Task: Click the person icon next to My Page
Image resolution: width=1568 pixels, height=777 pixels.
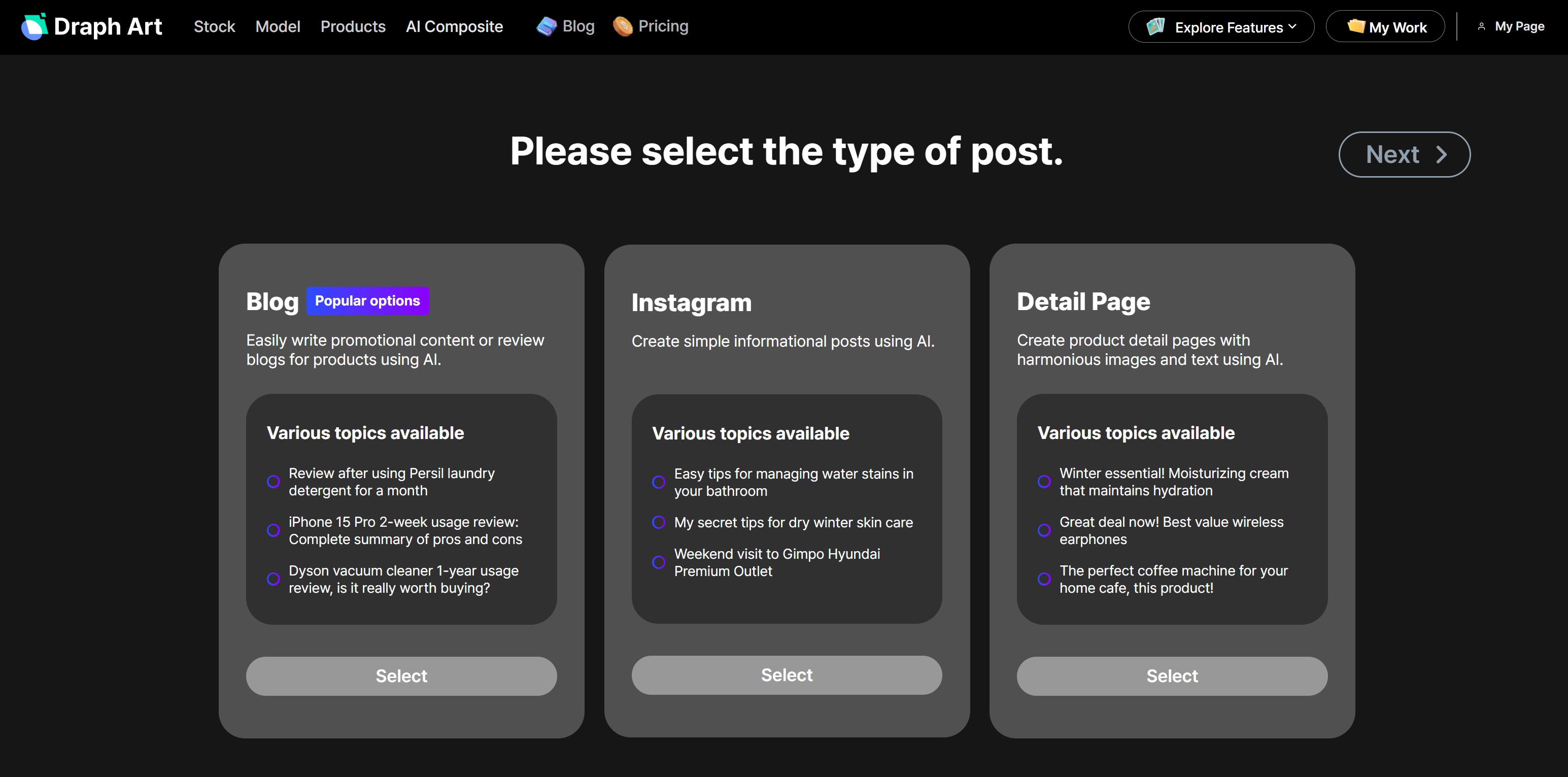Action: [x=1482, y=26]
